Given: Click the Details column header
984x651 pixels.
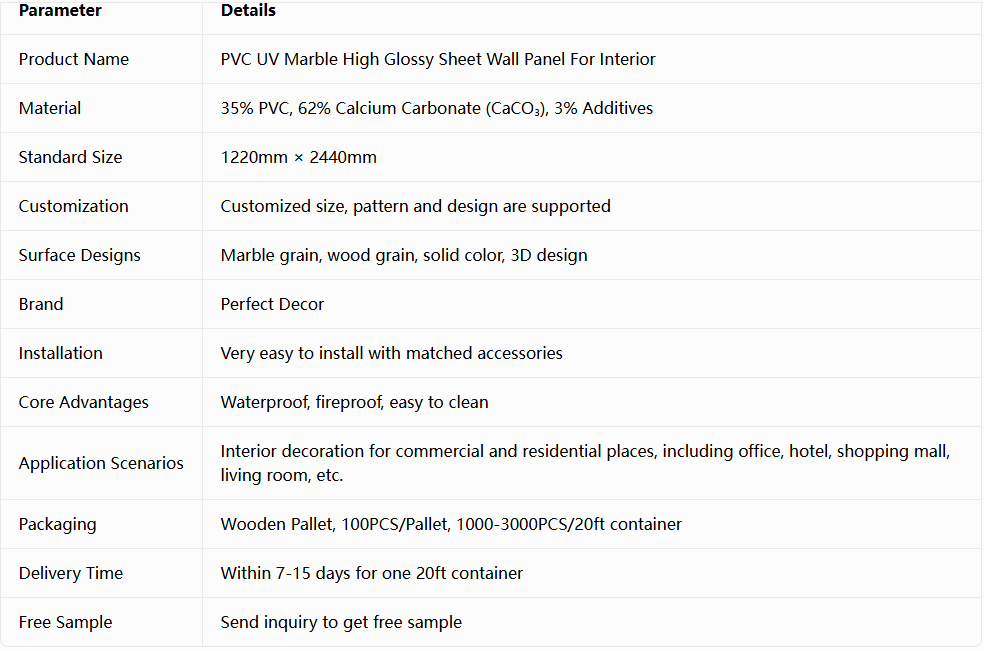Looking at the screenshot, I should (x=248, y=11).
